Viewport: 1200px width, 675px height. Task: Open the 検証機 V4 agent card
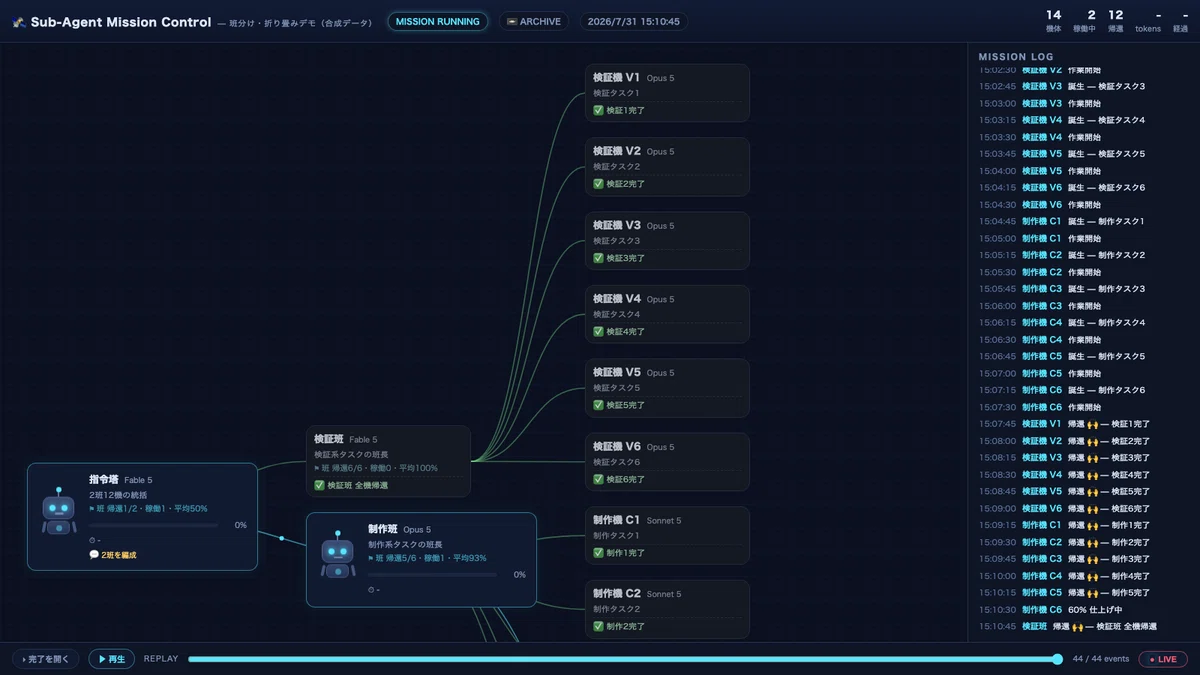pyautogui.click(x=667, y=314)
